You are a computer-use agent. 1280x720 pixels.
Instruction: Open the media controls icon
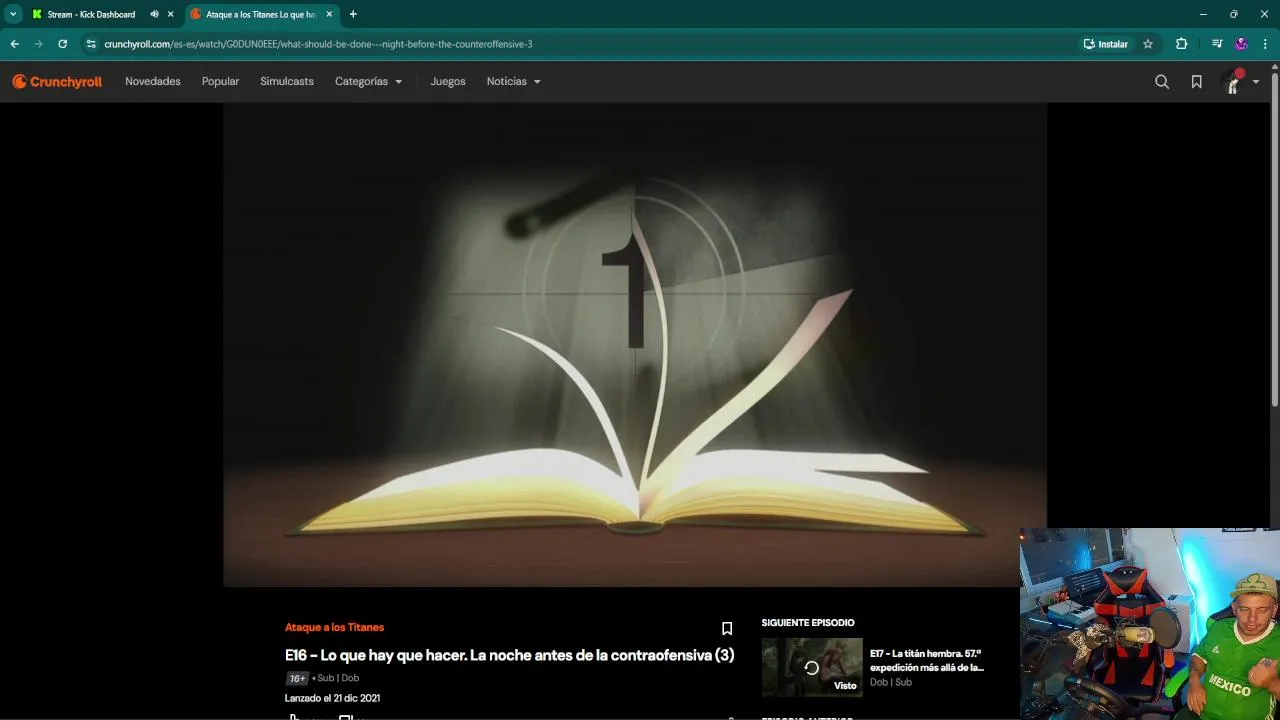click(x=1216, y=44)
